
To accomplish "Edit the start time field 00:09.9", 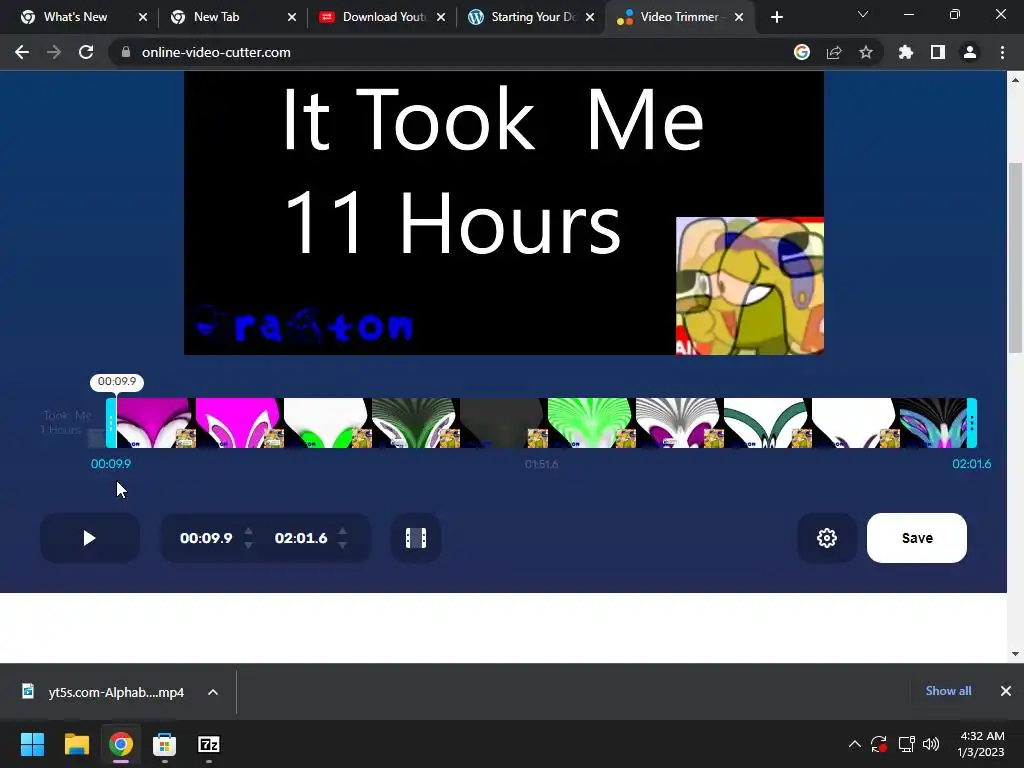I will [x=206, y=538].
